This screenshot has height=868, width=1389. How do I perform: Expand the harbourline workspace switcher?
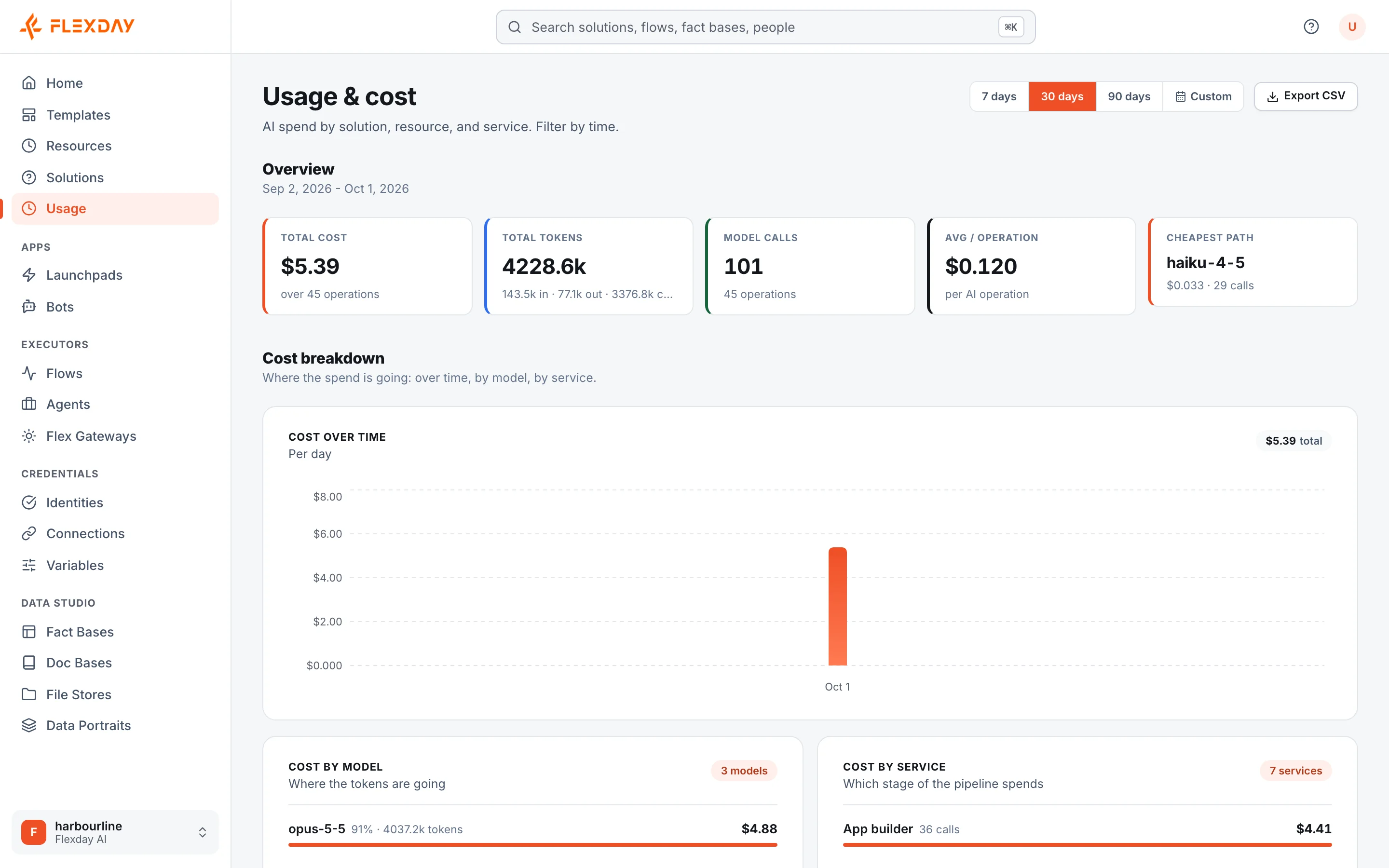coord(115,832)
